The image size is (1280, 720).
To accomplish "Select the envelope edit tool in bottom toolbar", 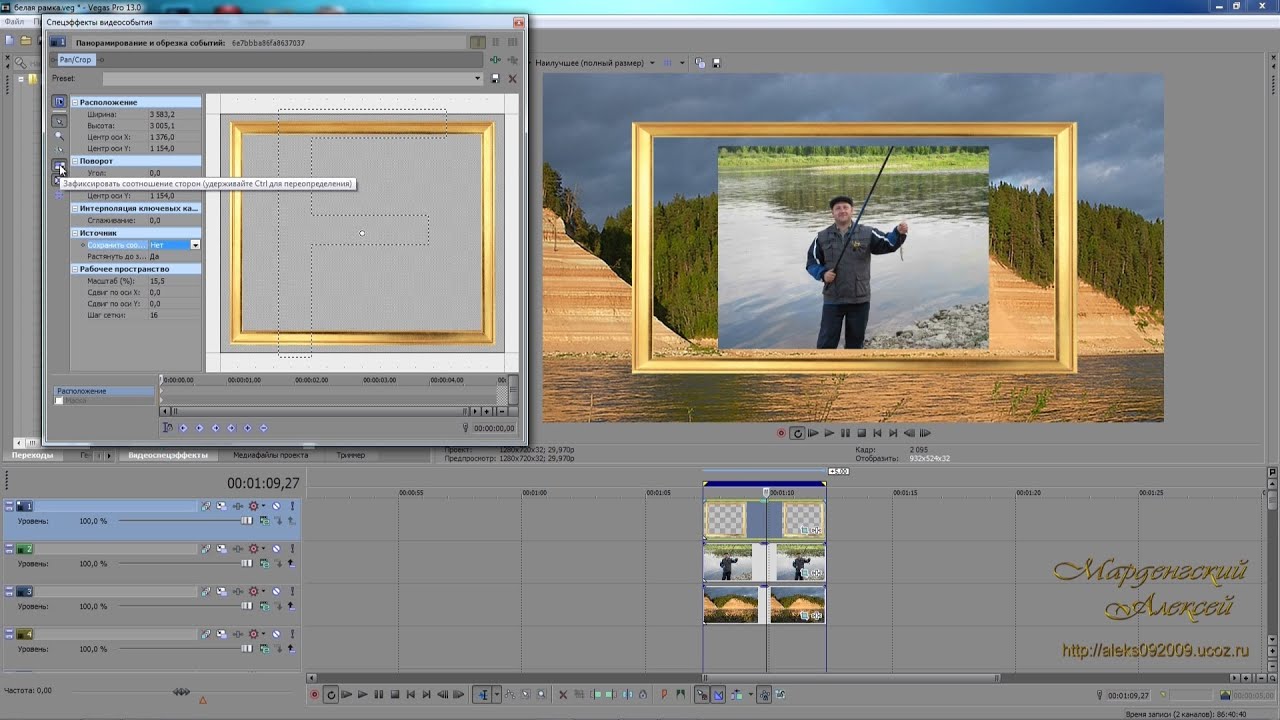I will [511, 695].
